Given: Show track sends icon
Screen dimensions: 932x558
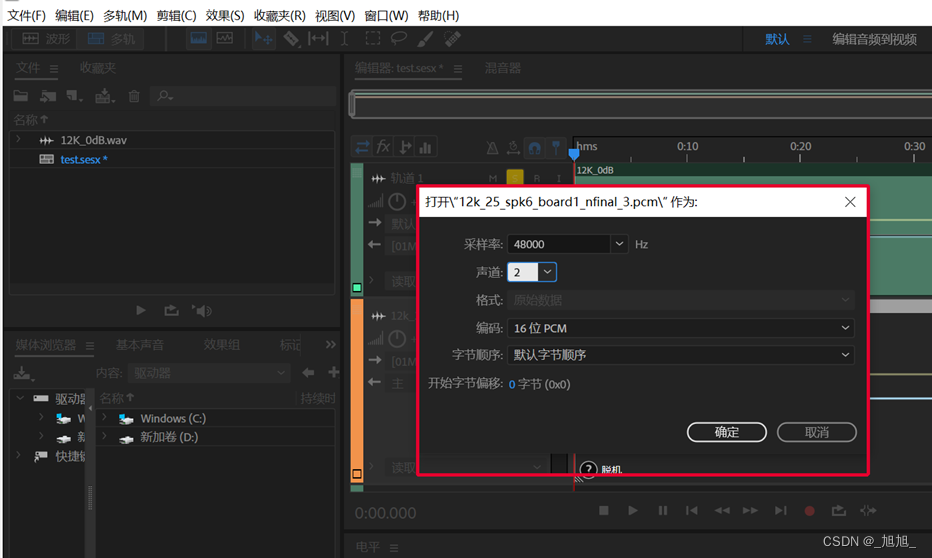Looking at the screenshot, I should (x=405, y=147).
